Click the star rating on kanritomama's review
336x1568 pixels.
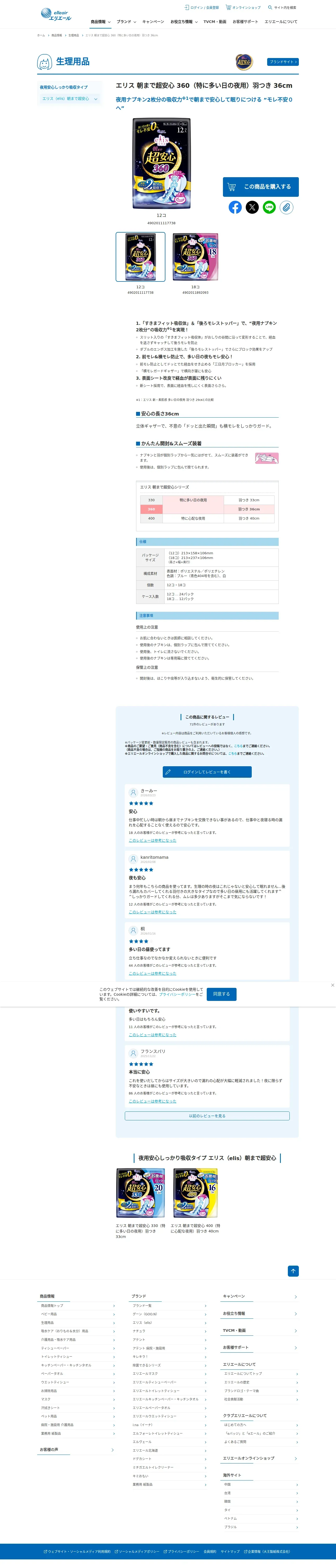click(141, 870)
